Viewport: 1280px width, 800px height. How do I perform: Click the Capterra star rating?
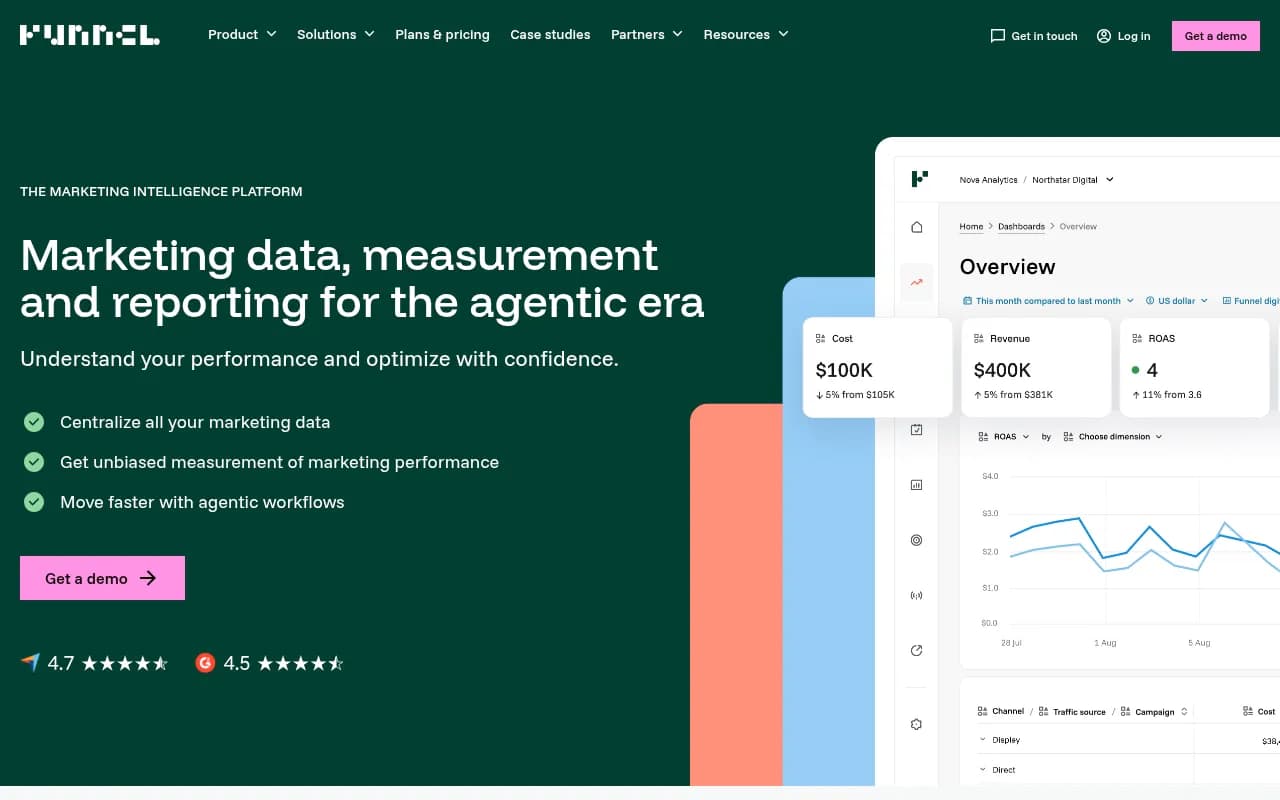tap(125, 663)
